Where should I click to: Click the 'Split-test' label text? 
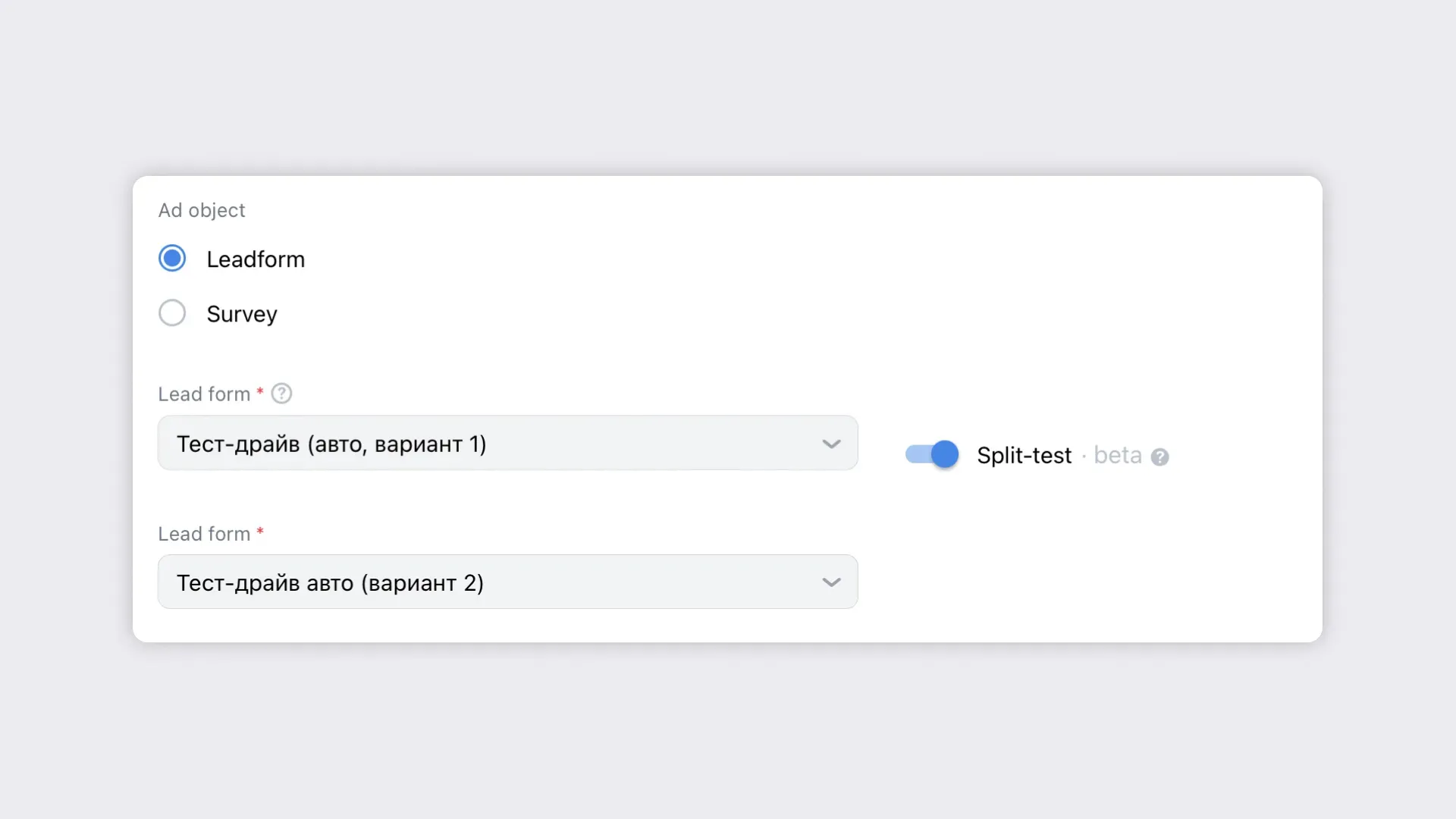[x=1024, y=456]
